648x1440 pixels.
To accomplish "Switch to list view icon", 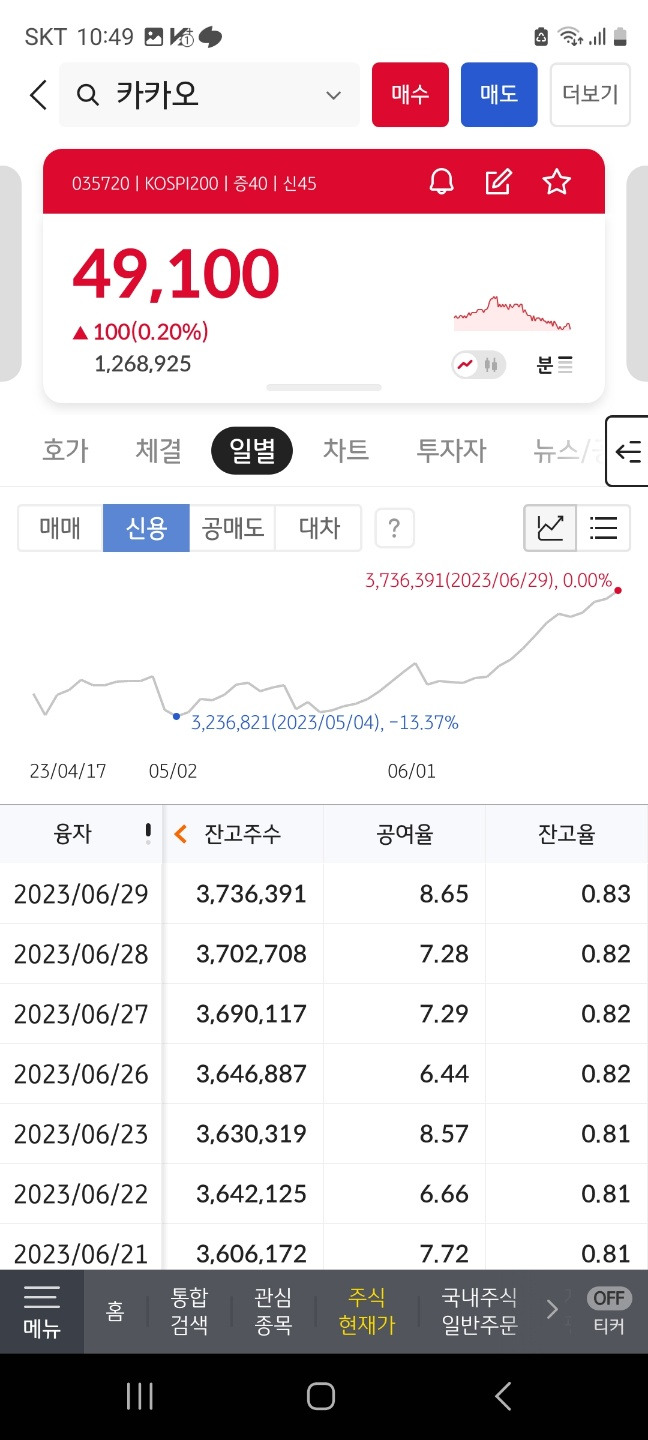I will [x=604, y=528].
